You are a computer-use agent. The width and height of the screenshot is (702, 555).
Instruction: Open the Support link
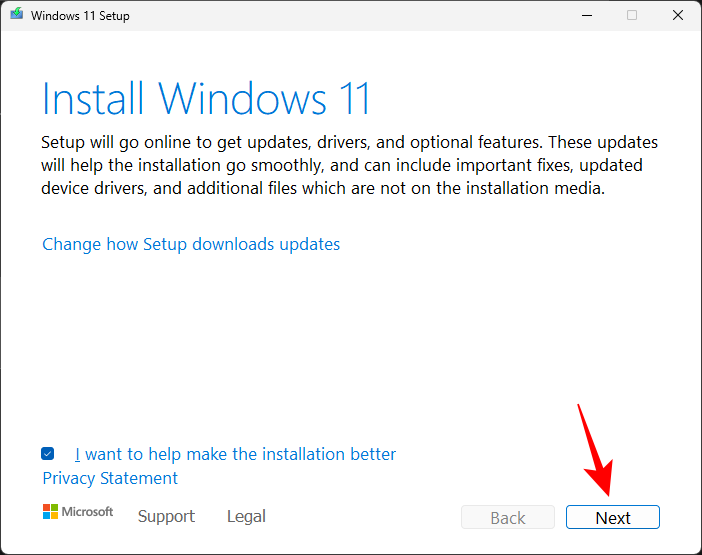pos(166,516)
